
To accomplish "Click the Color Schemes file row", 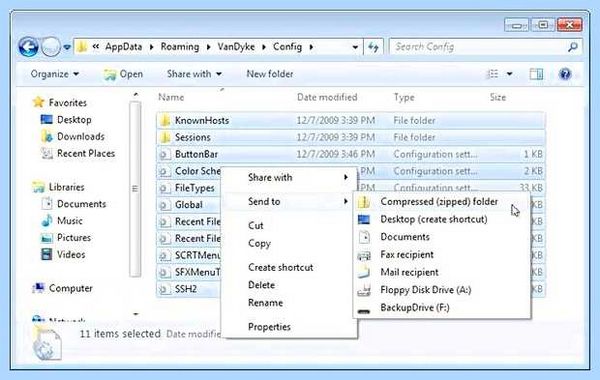I will point(351,171).
